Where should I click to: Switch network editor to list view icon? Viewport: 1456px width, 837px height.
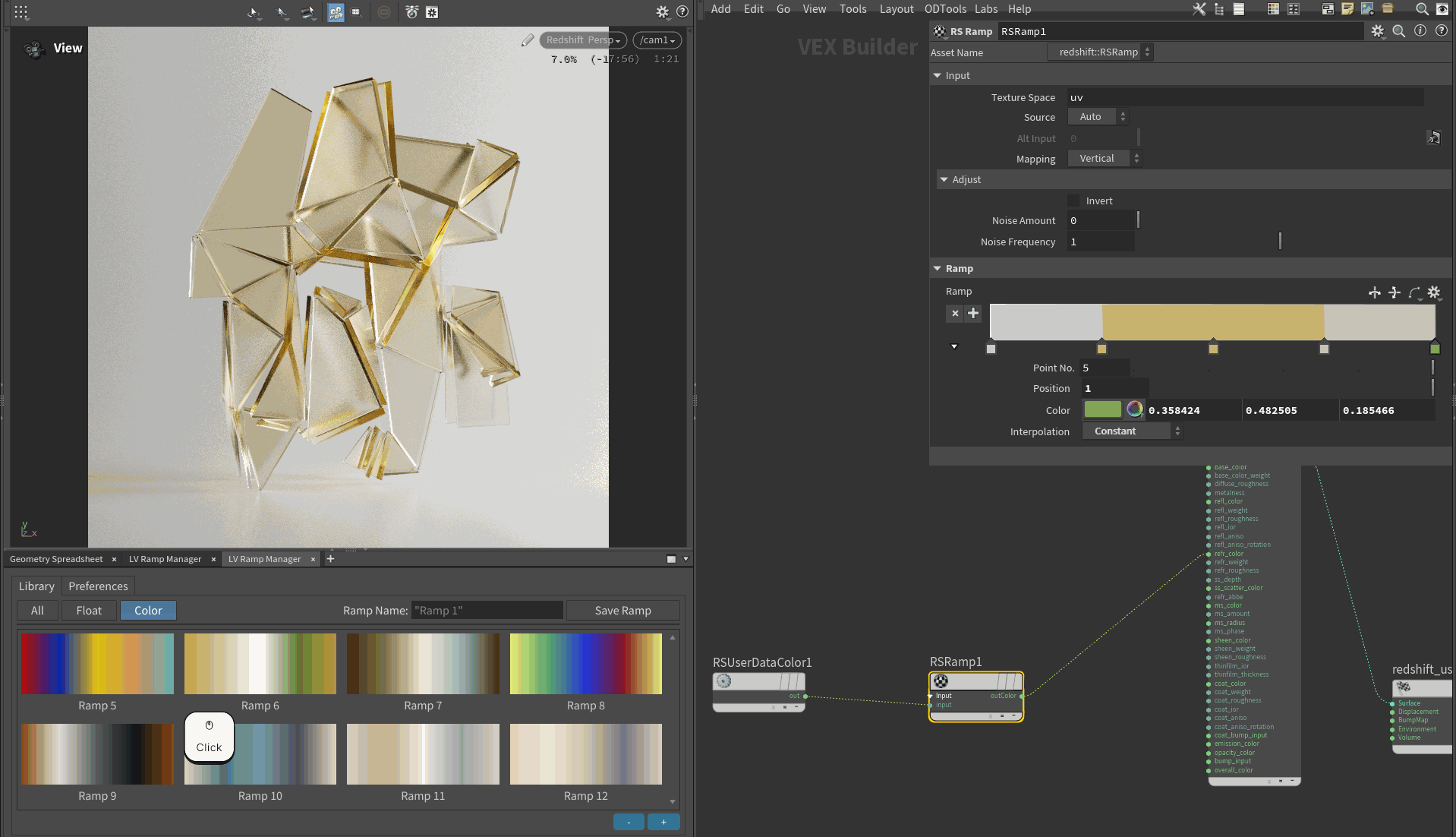[x=1239, y=9]
